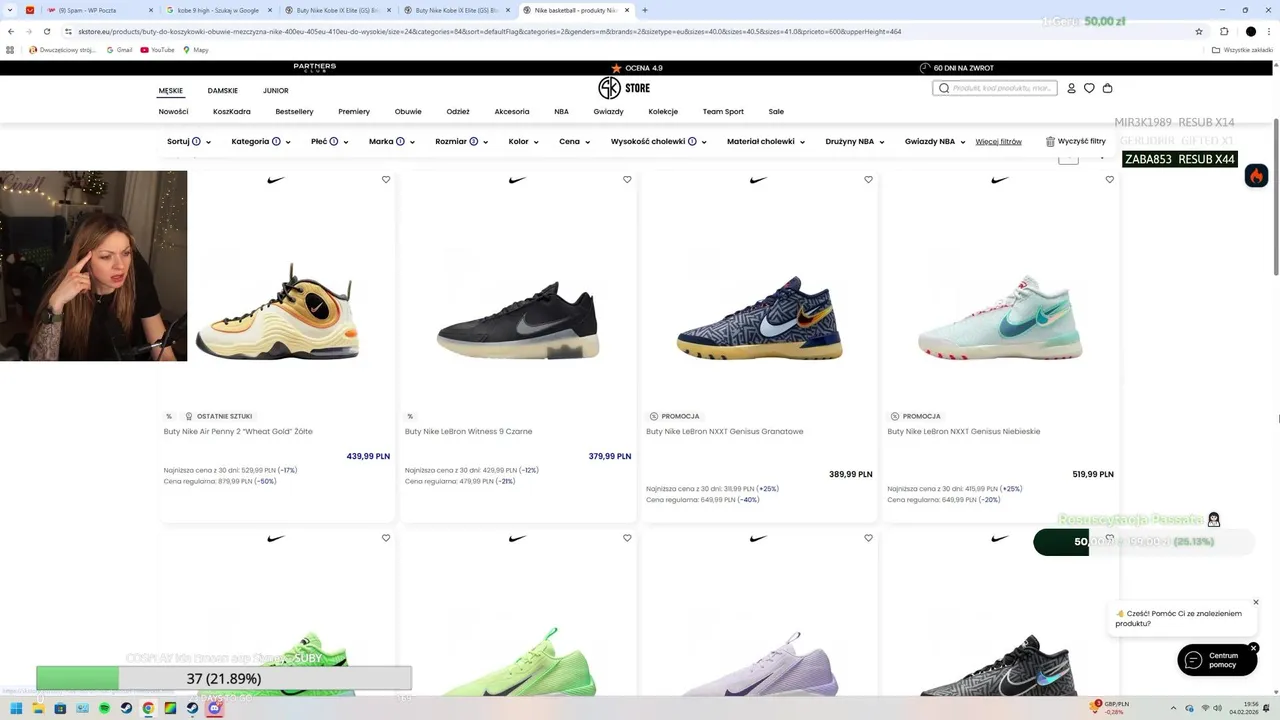Open the YouTube bookmark
The height and width of the screenshot is (720, 1280).
[157, 50]
